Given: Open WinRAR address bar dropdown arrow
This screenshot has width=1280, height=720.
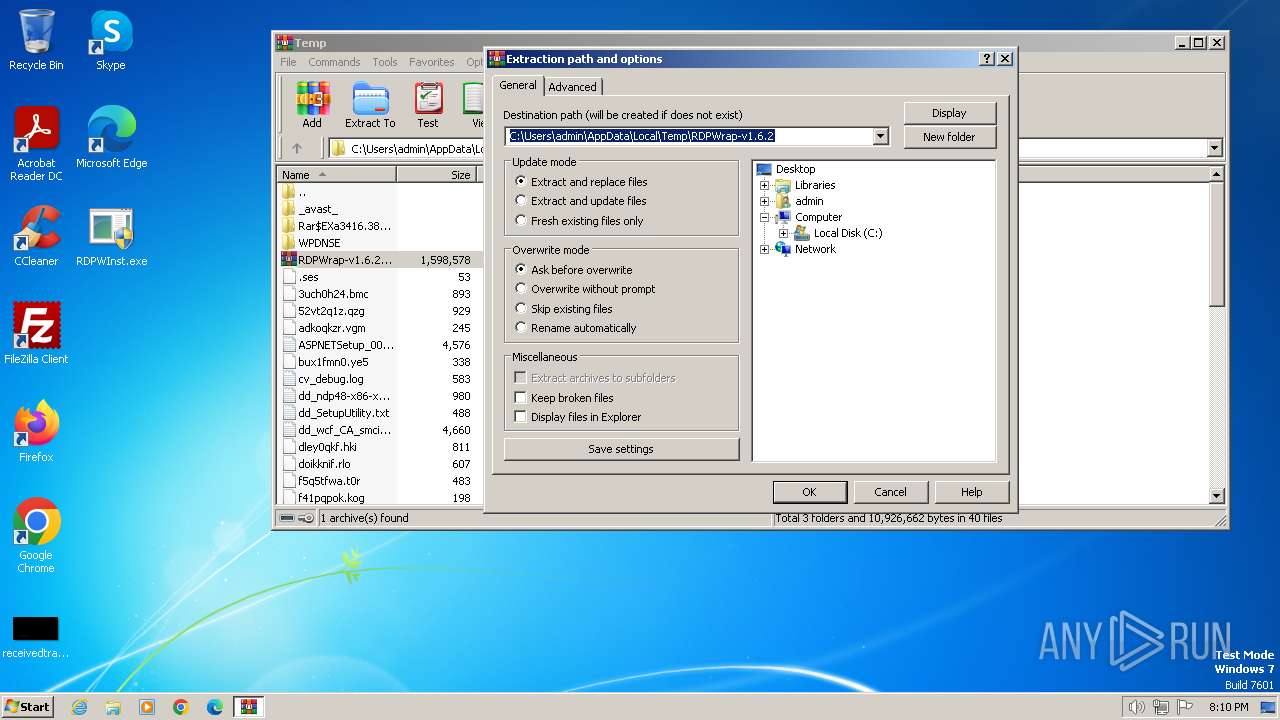Looking at the screenshot, I should click(1215, 148).
